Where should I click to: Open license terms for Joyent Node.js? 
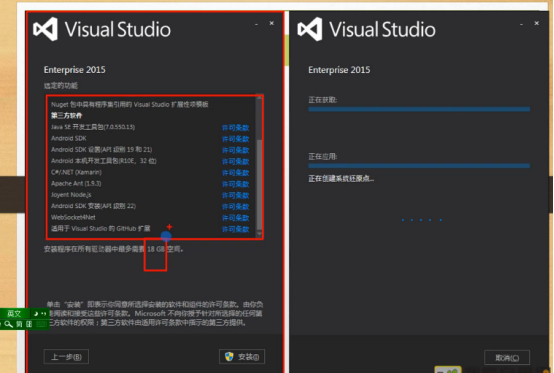235,195
